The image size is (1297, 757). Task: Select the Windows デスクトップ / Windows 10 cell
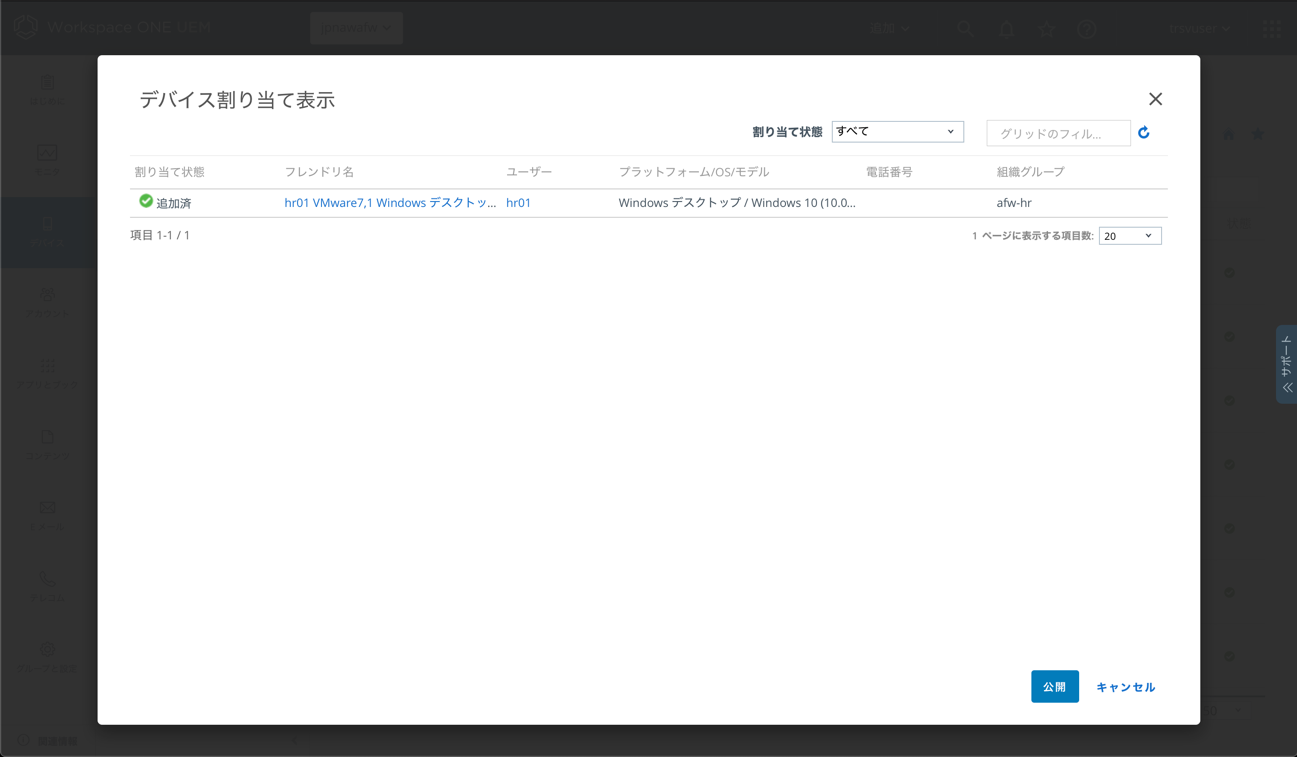pos(737,202)
